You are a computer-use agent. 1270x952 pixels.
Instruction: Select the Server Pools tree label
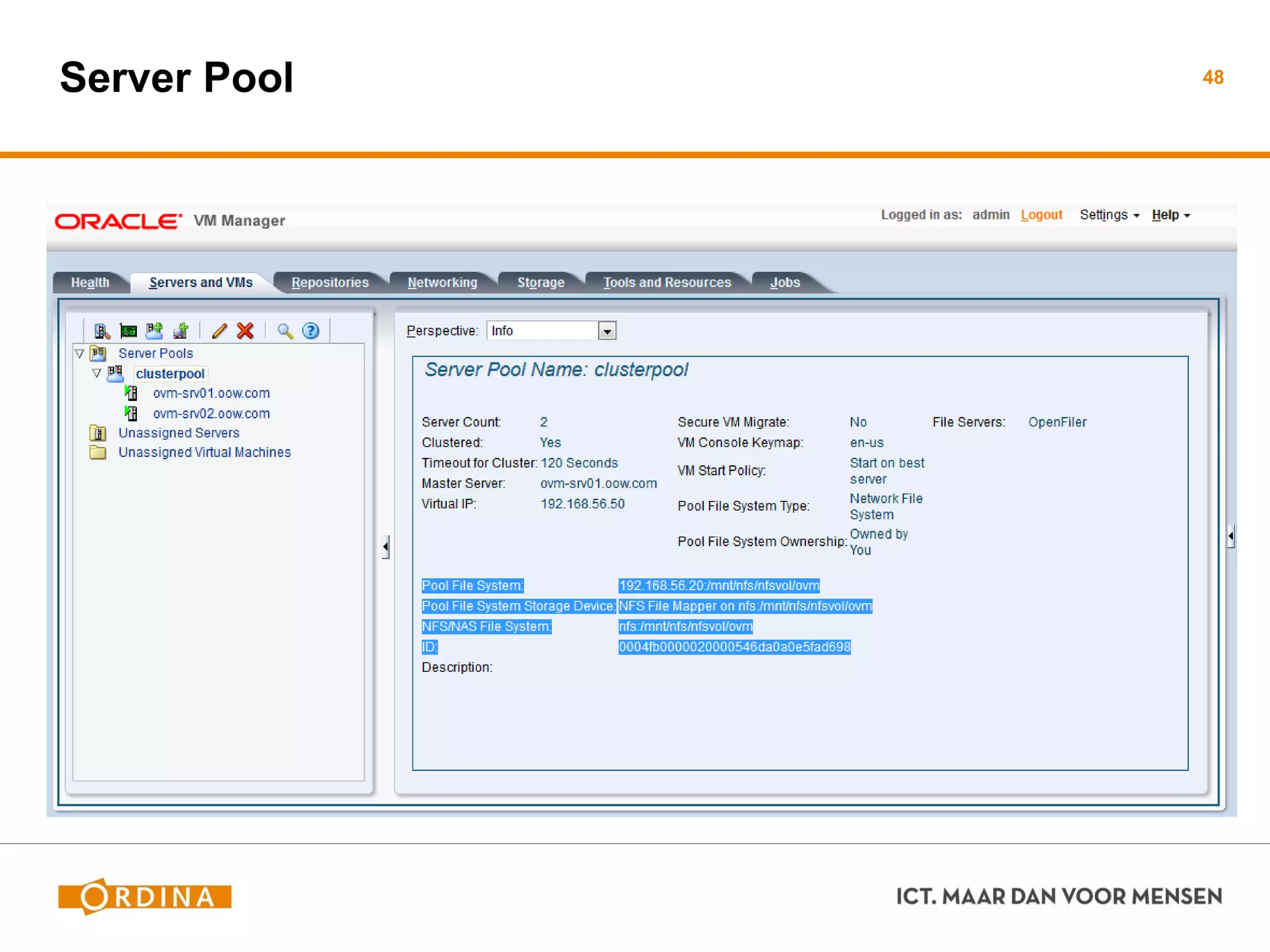tap(156, 353)
